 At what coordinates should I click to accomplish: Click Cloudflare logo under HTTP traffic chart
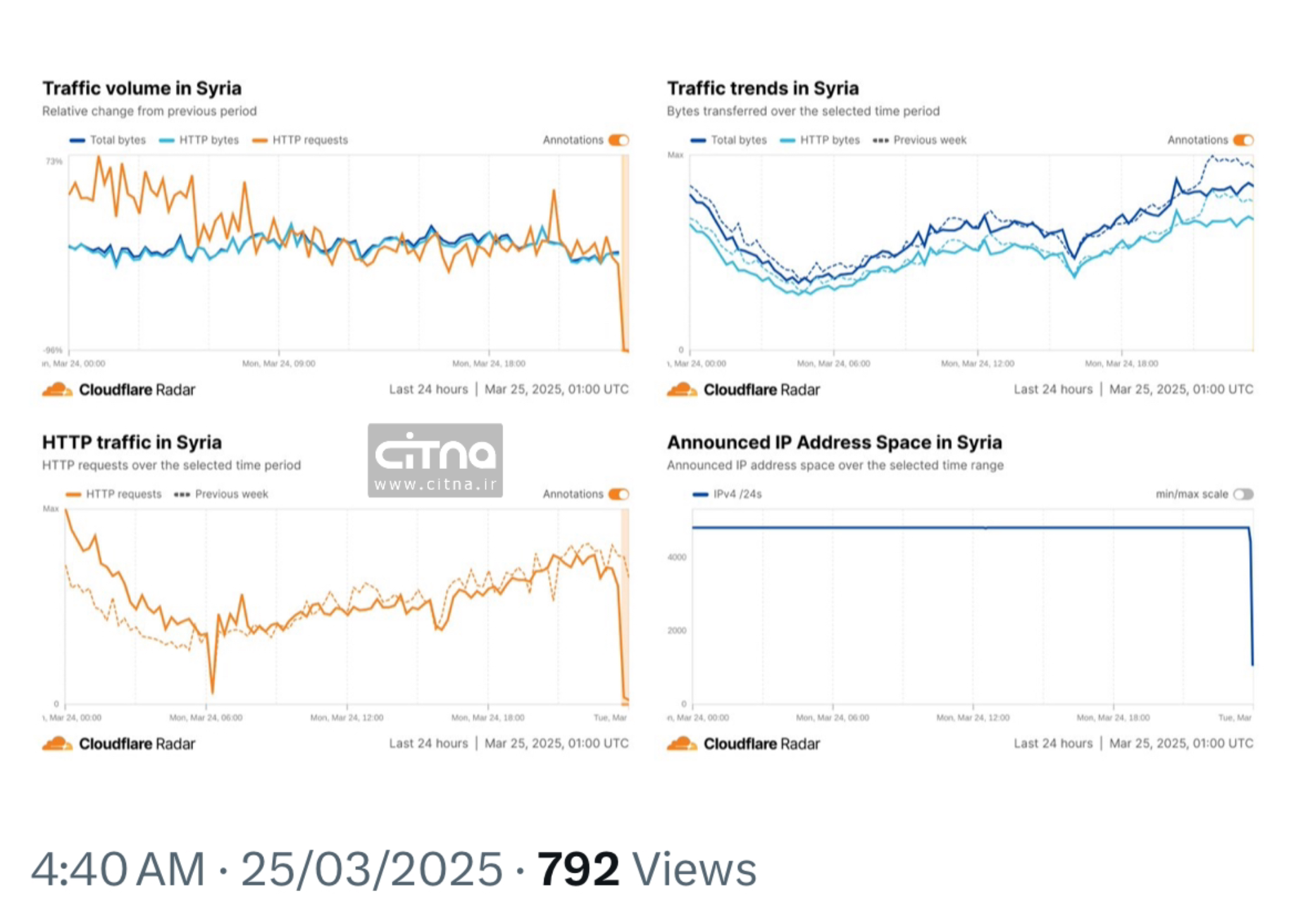click(57, 743)
